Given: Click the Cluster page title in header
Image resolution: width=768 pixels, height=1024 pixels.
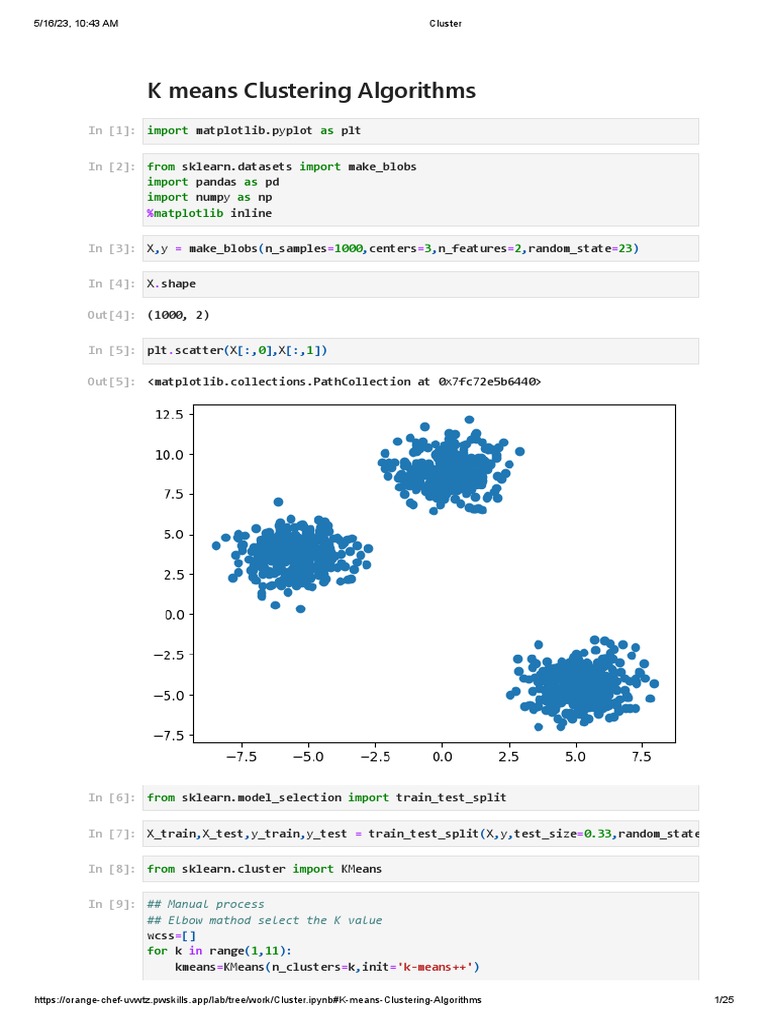Looking at the screenshot, I should click(445, 24).
